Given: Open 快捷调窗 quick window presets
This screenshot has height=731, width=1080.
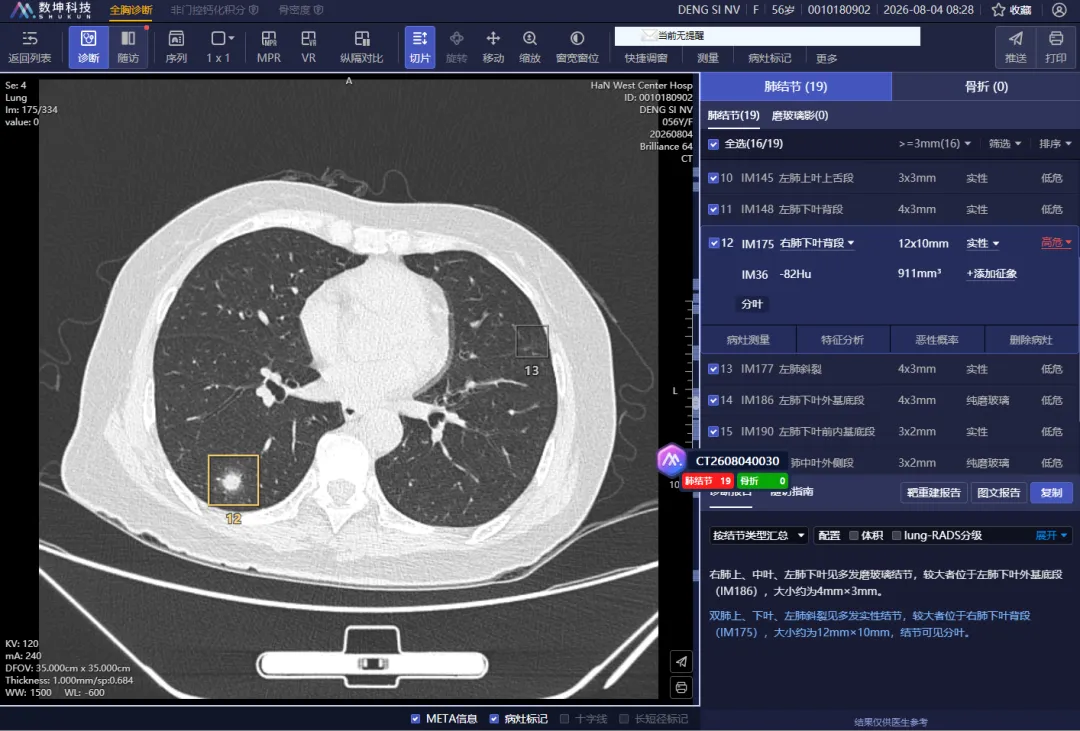Looking at the screenshot, I should (645, 59).
